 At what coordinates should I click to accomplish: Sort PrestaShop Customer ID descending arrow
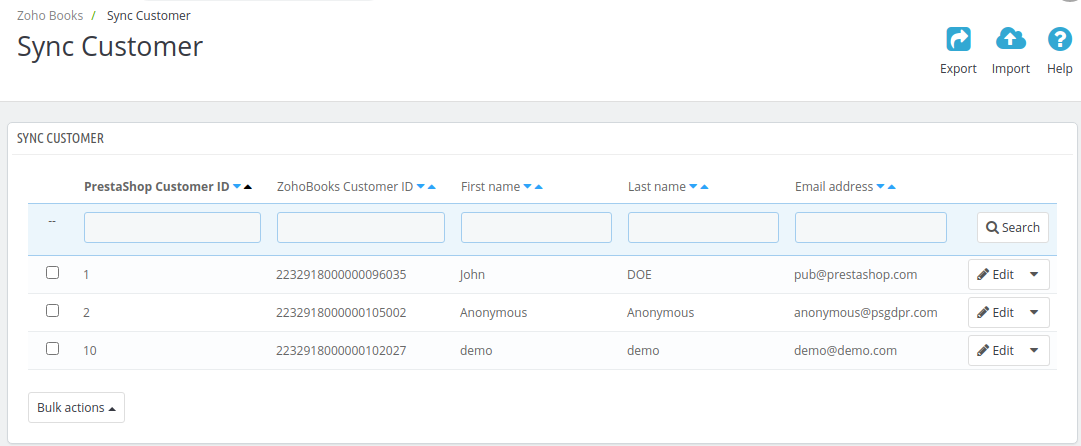[x=237, y=187]
